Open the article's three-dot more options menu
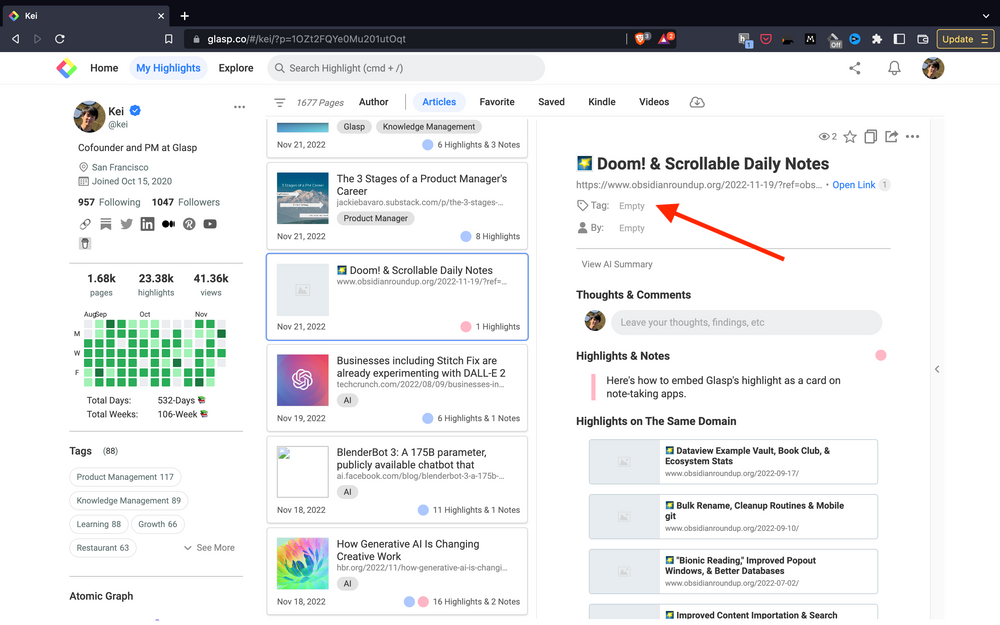The image size is (1000, 625). point(912,137)
